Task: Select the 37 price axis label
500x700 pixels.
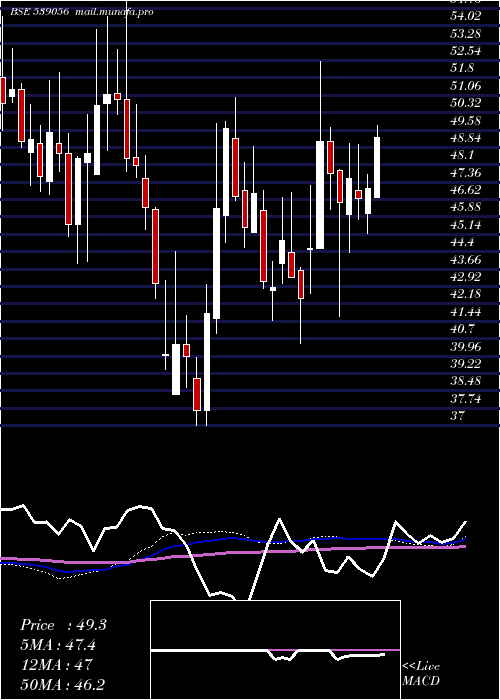Action: (x=457, y=417)
